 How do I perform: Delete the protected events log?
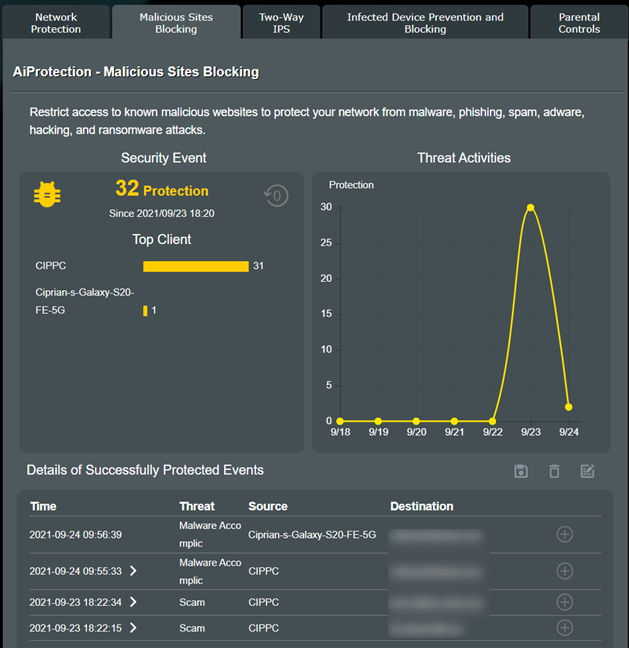554,471
